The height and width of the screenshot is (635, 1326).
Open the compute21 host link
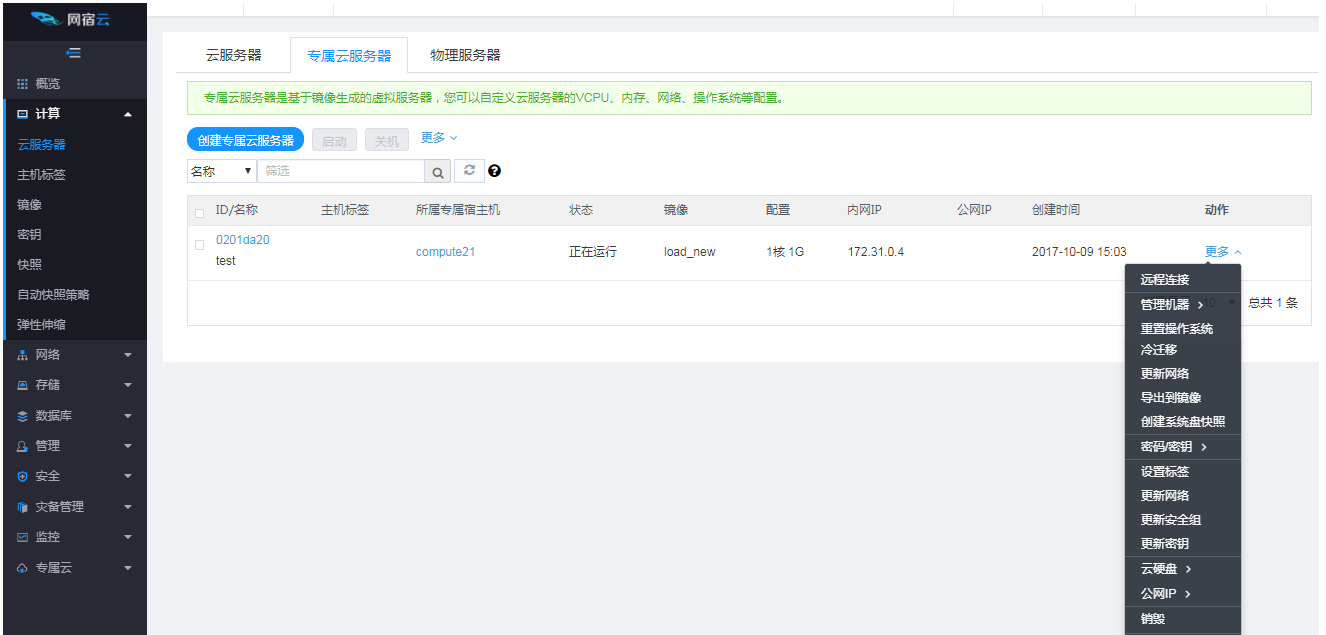click(x=445, y=251)
